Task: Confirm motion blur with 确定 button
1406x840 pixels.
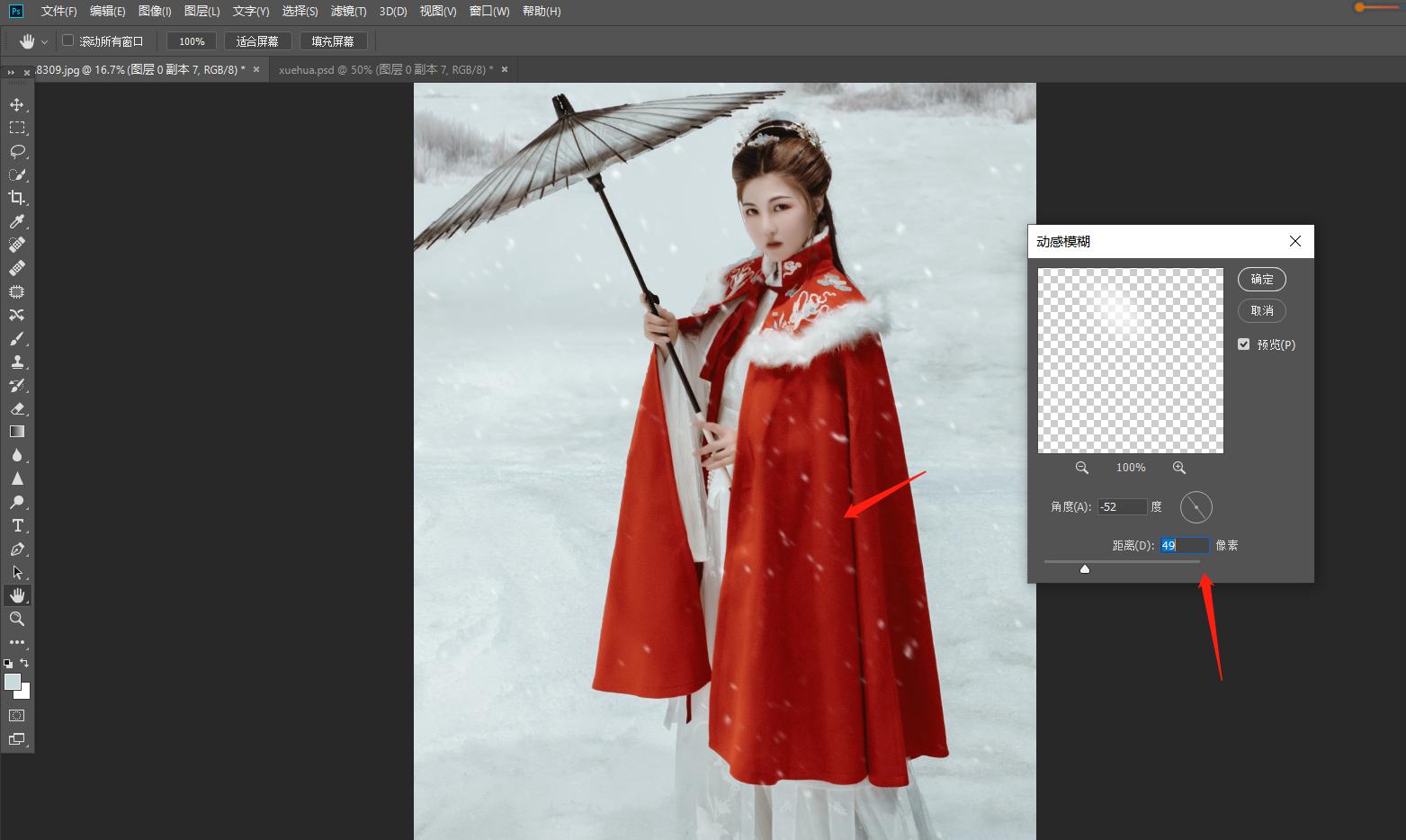Action: click(1261, 279)
